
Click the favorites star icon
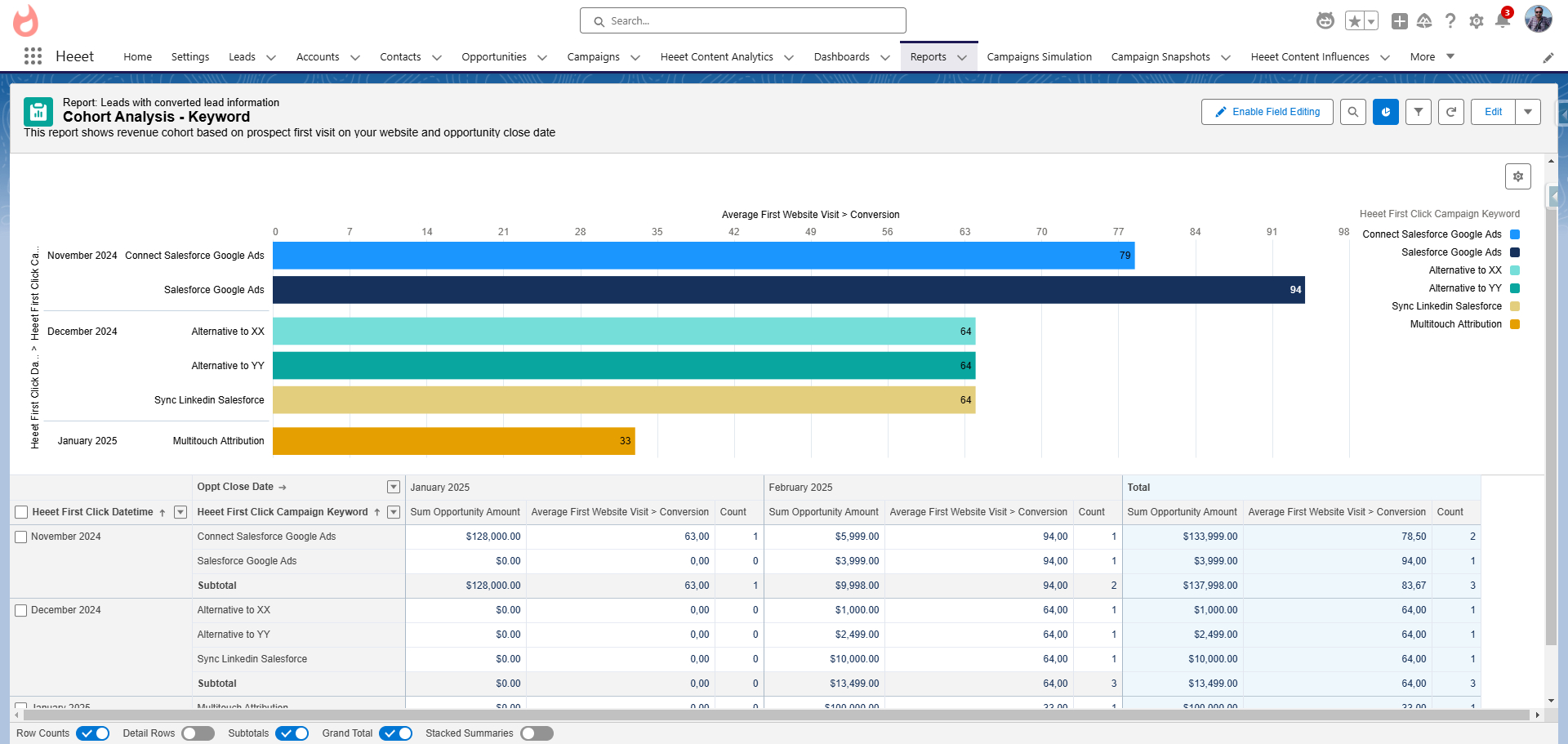(1355, 21)
